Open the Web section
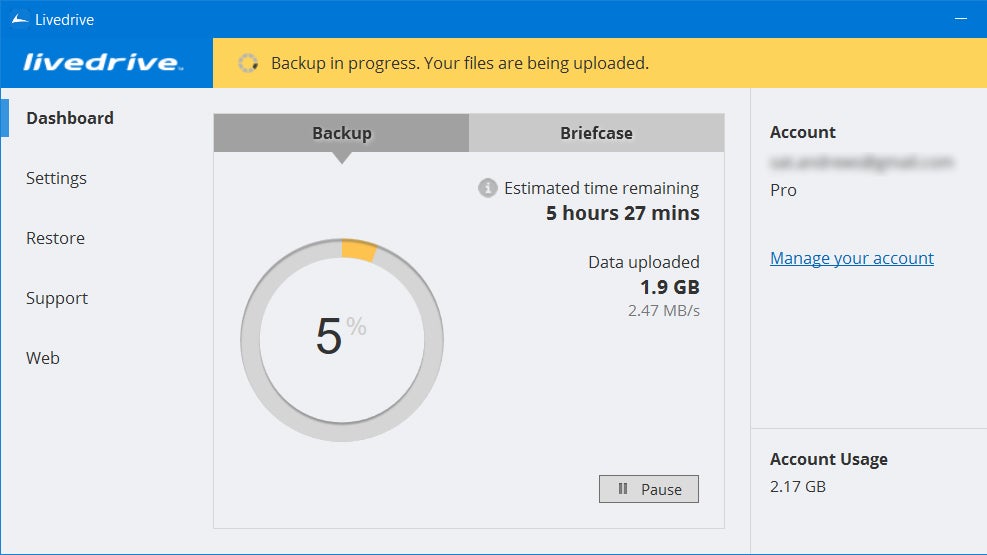Viewport: 987px width, 555px height. [x=43, y=358]
